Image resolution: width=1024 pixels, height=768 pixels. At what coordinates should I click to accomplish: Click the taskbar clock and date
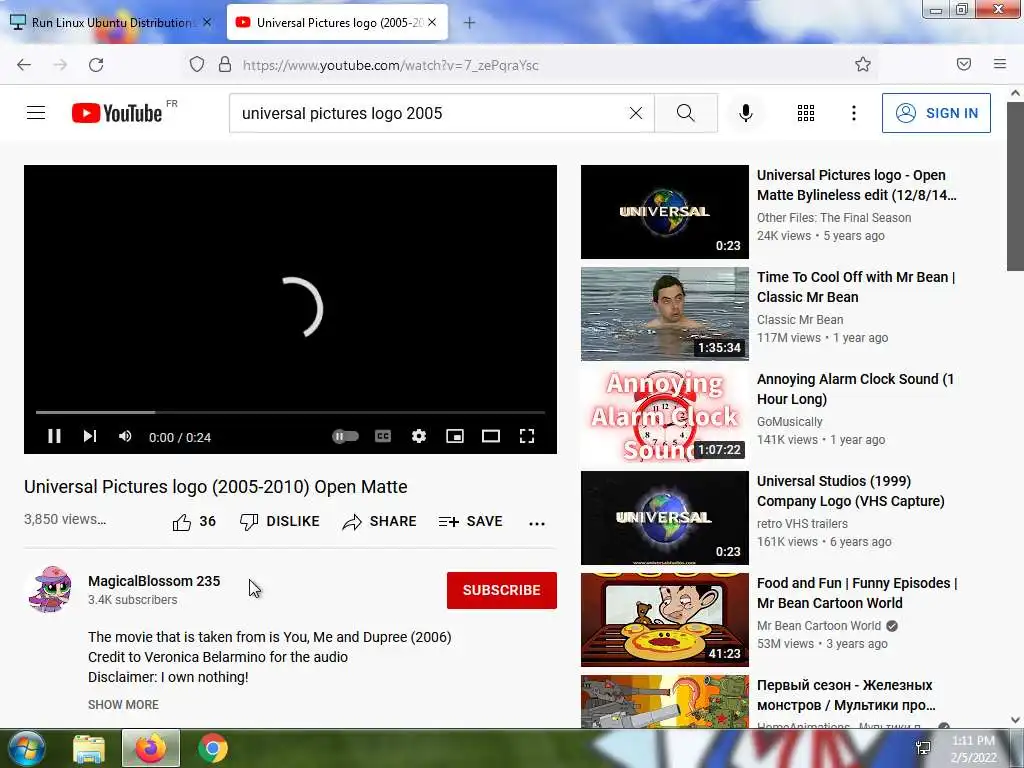pos(973,749)
